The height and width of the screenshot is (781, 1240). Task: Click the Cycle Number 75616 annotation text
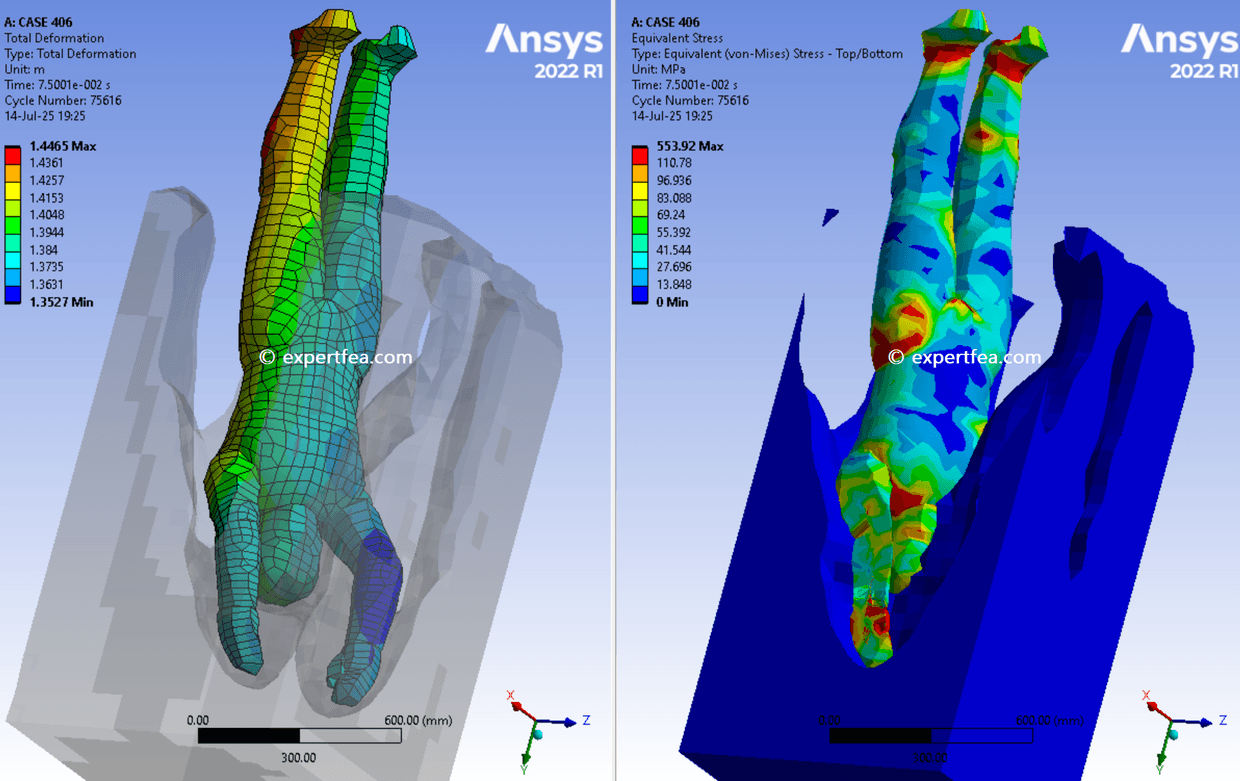tap(64, 100)
